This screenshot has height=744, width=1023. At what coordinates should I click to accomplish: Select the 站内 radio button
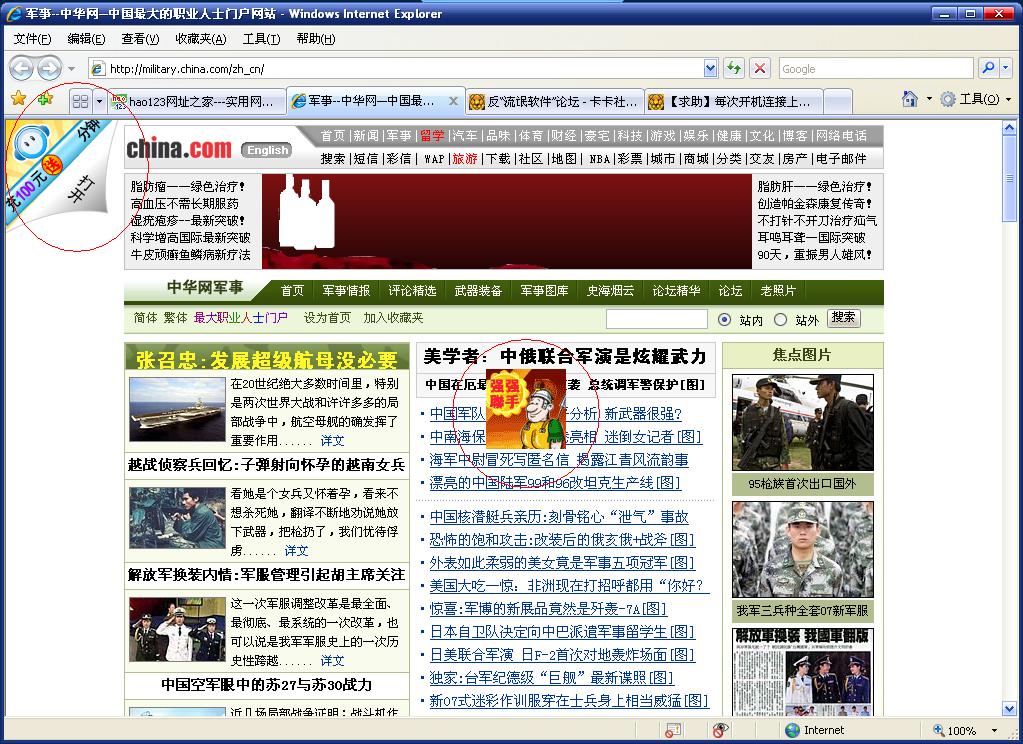tap(724, 320)
